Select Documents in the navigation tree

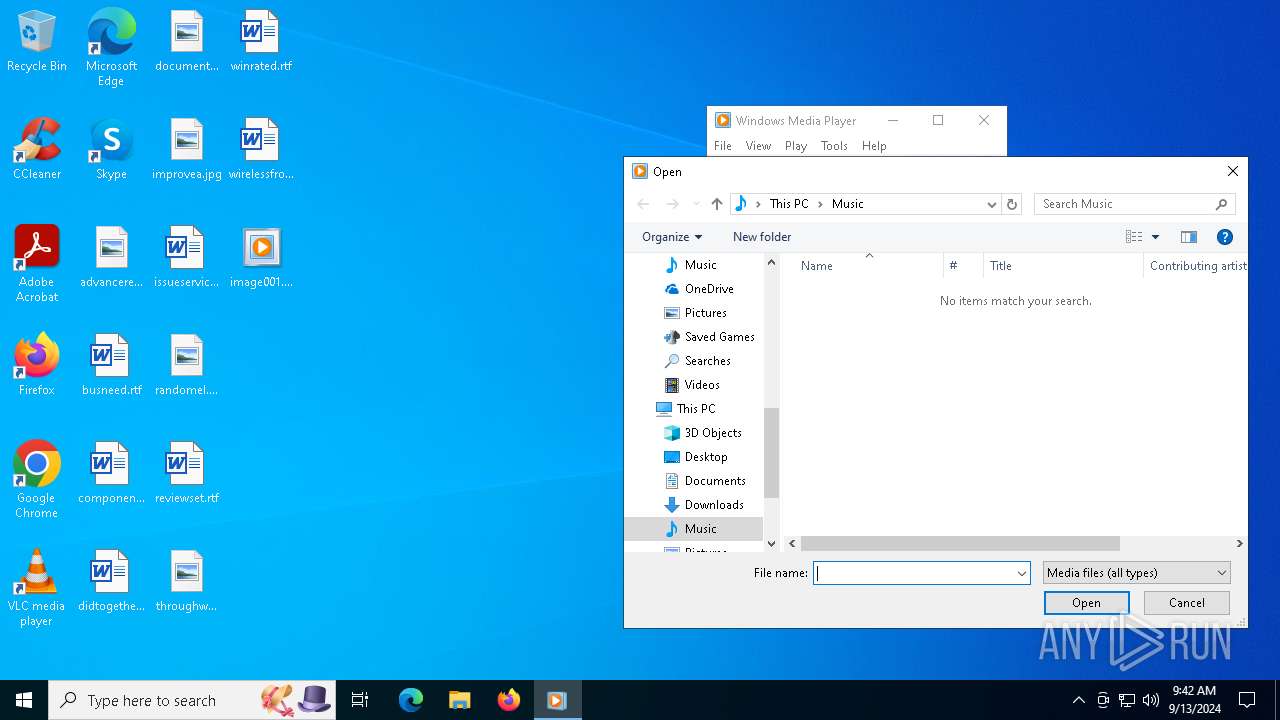[x=715, y=481]
